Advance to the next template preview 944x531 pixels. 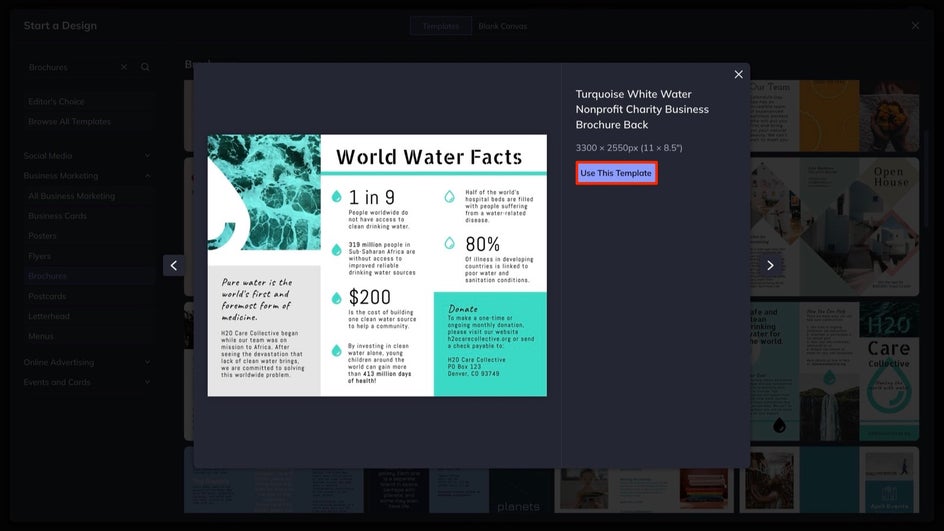[x=770, y=265]
